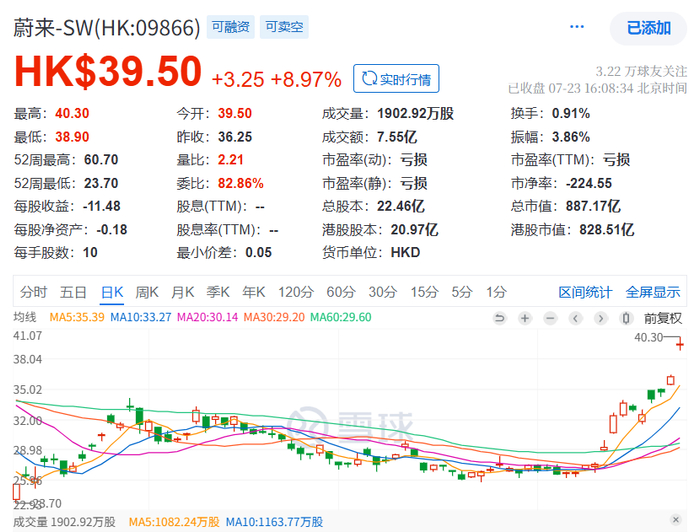This screenshot has width=700, height=532.
Task: Switch to the 15分 interval tab
Action: 425,292
